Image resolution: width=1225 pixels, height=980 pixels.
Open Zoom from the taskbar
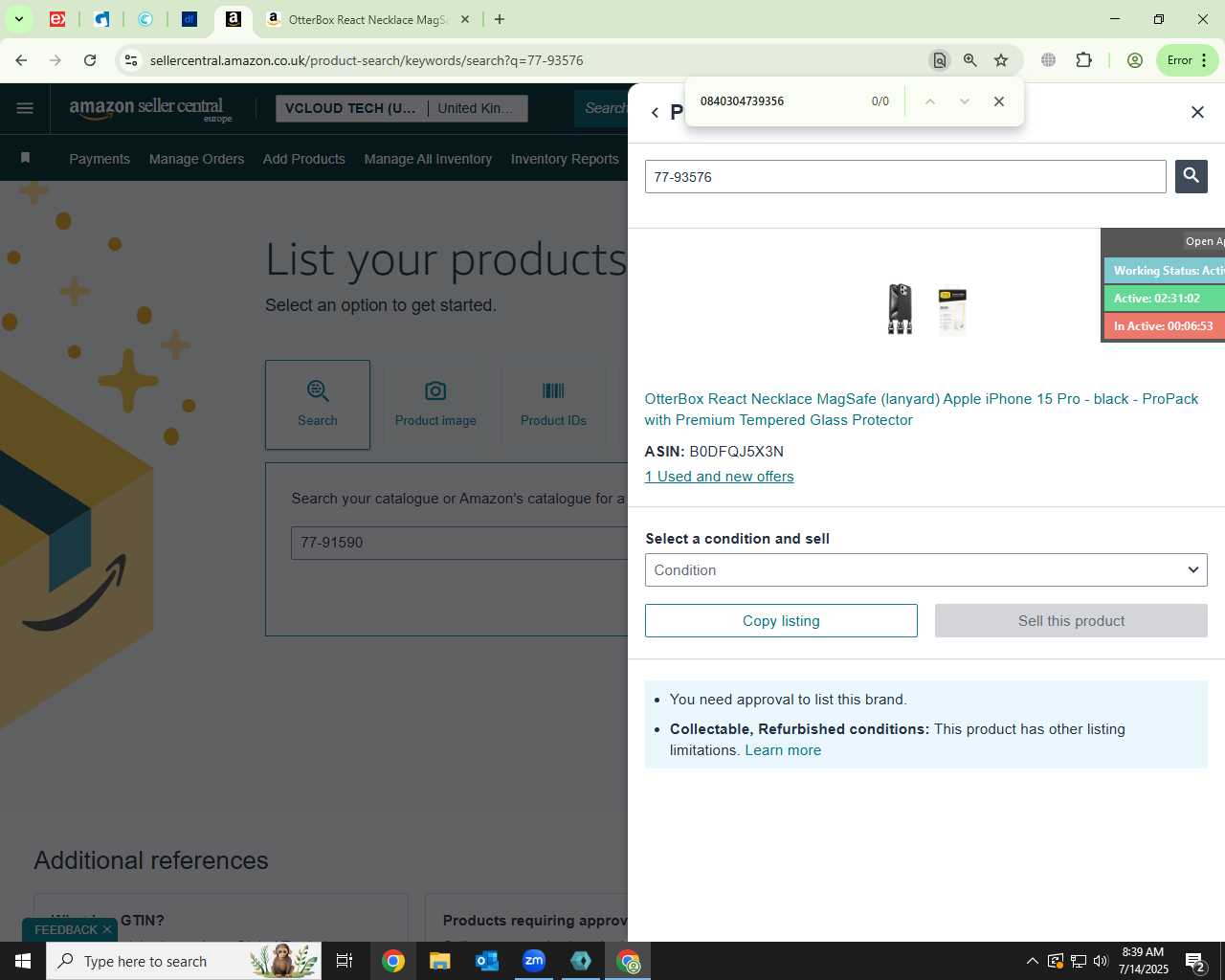(x=534, y=961)
